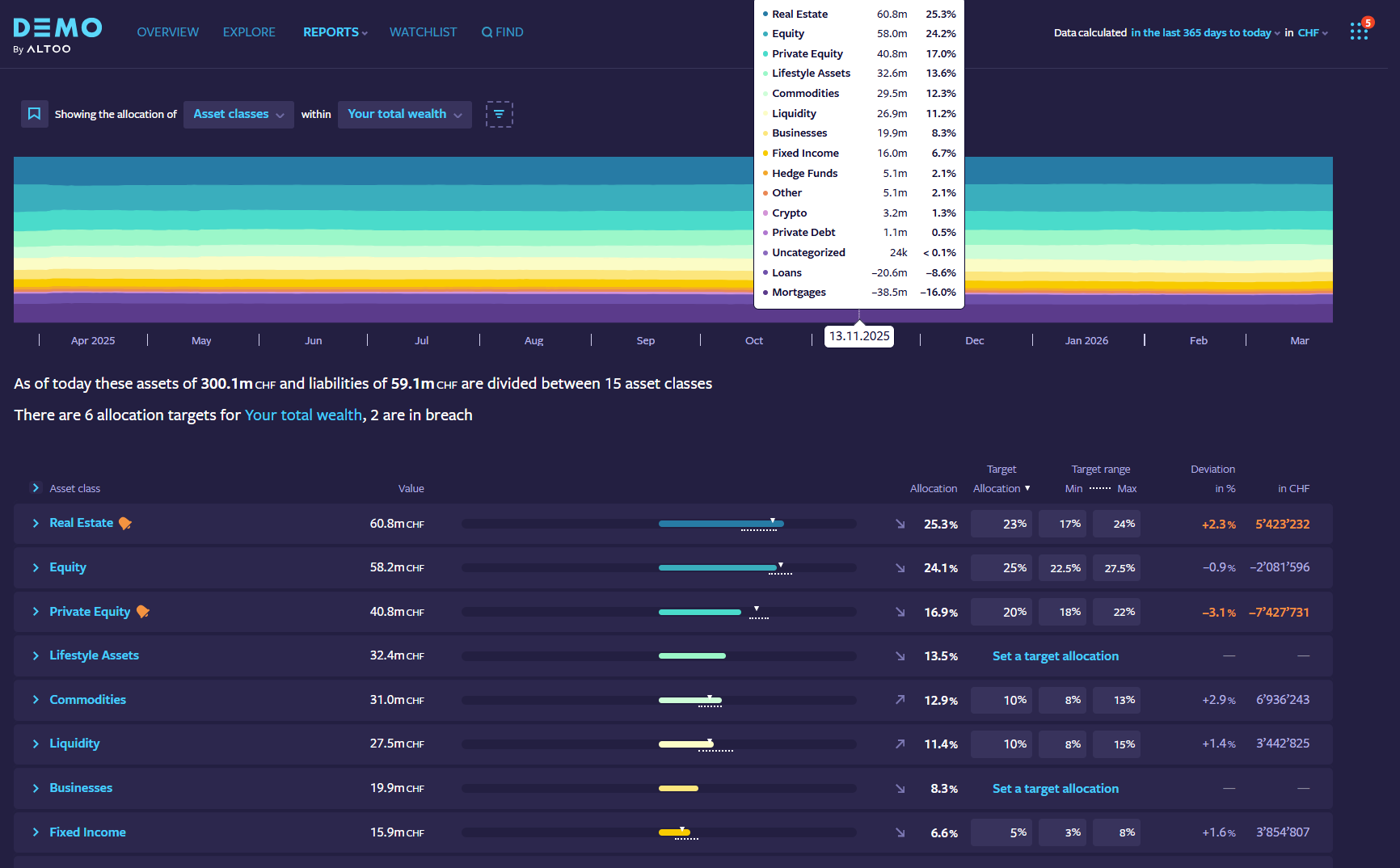Screen dimensions: 1400x868
Task: Open the Your total wealth dropdown
Action: point(404,114)
